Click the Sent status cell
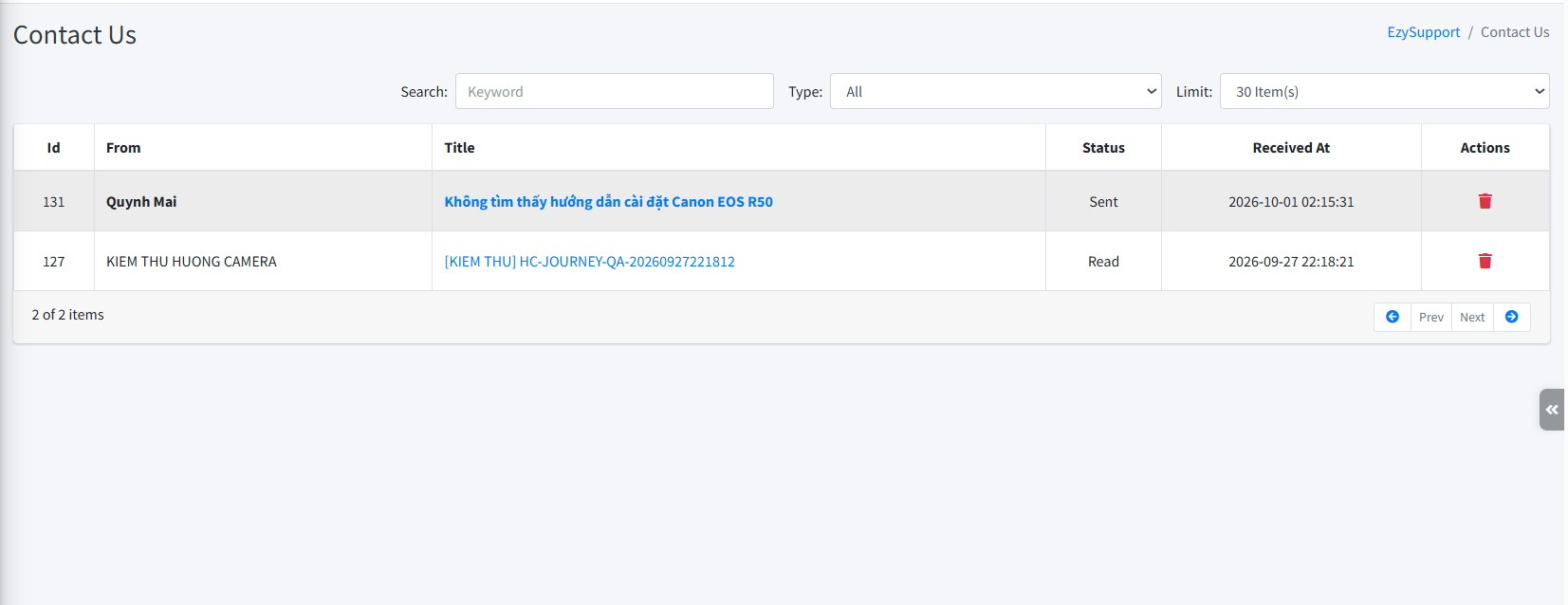Image resolution: width=1568 pixels, height=605 pixels. [1103, 202]
